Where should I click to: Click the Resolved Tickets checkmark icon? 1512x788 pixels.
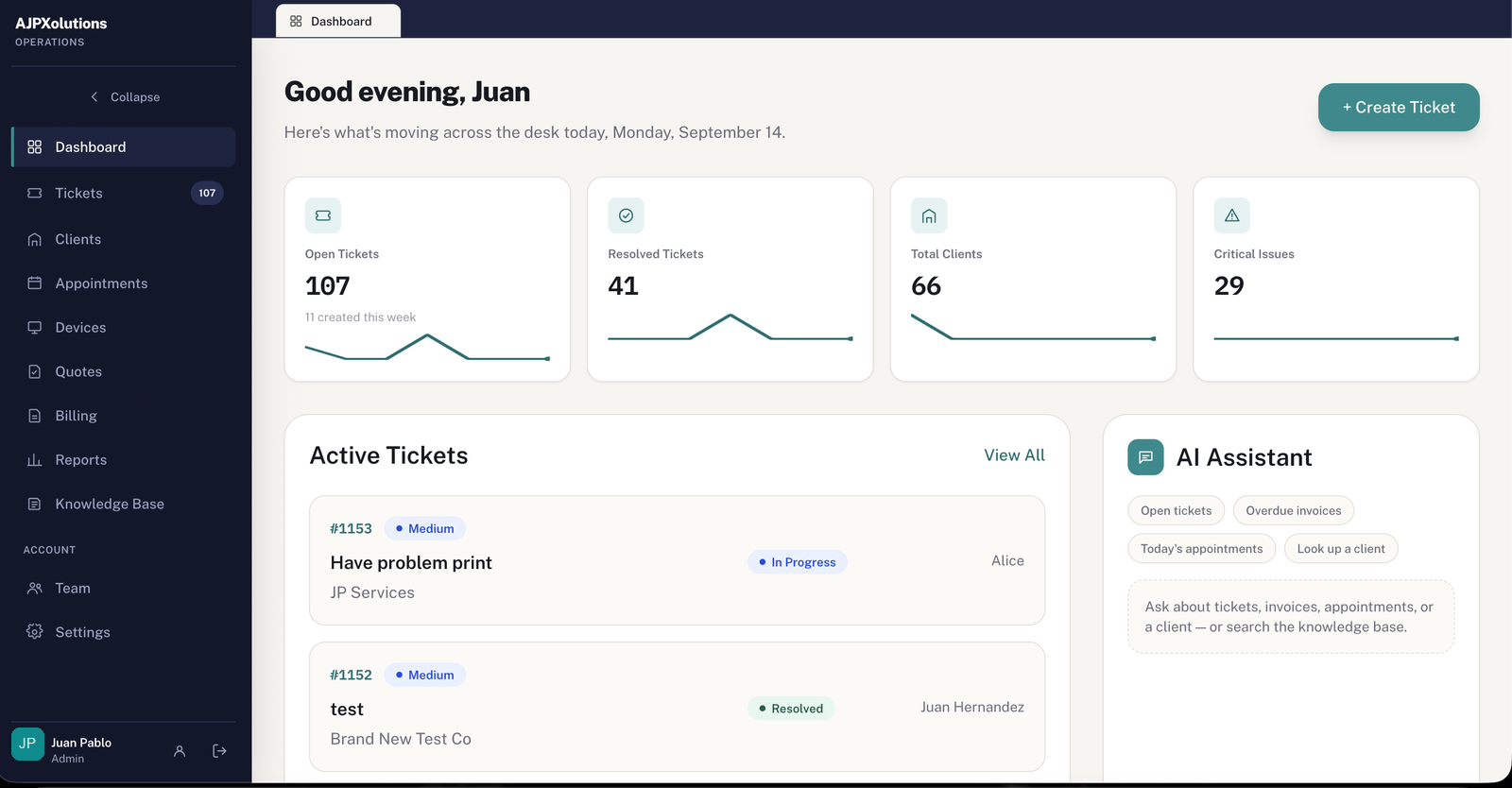pos(626,215)
